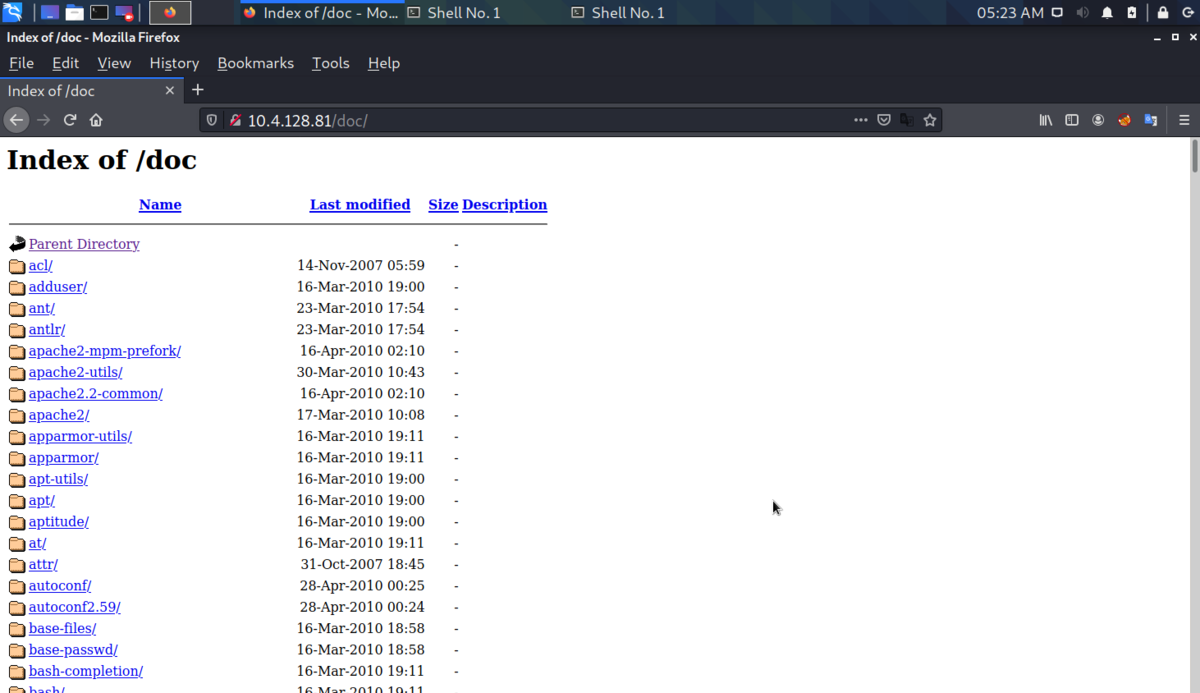Go to Parent Directory

click(84, 244)
